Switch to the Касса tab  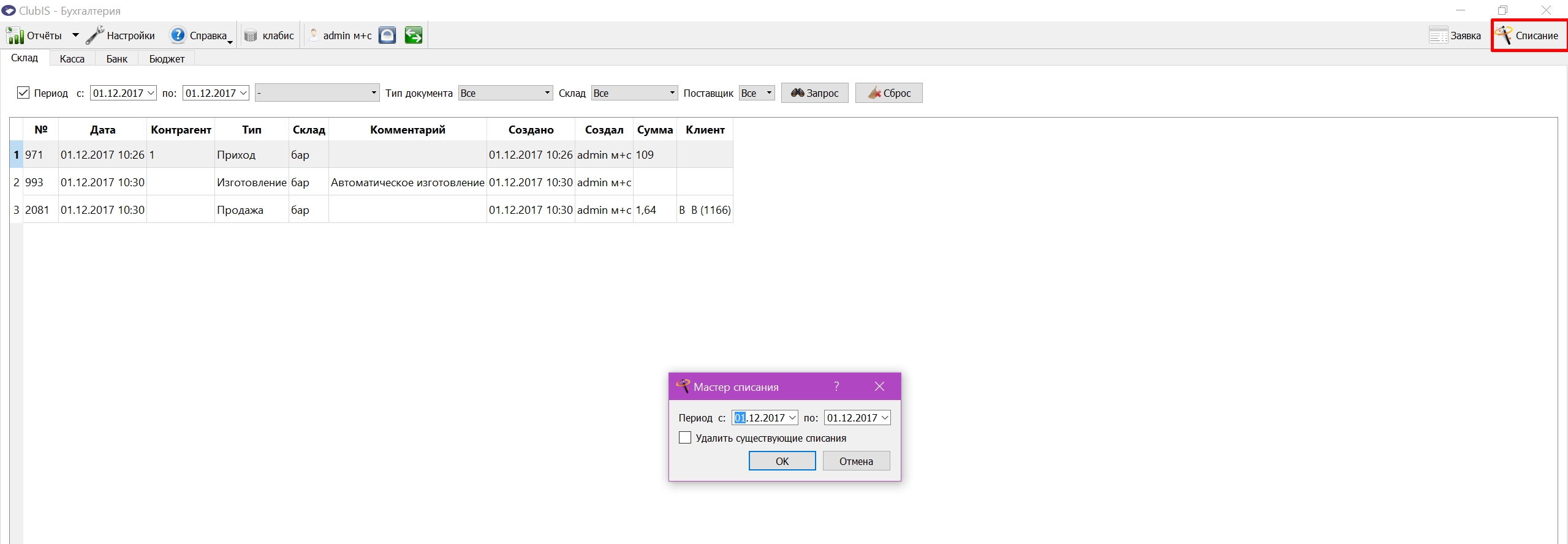tap(72, 59)
